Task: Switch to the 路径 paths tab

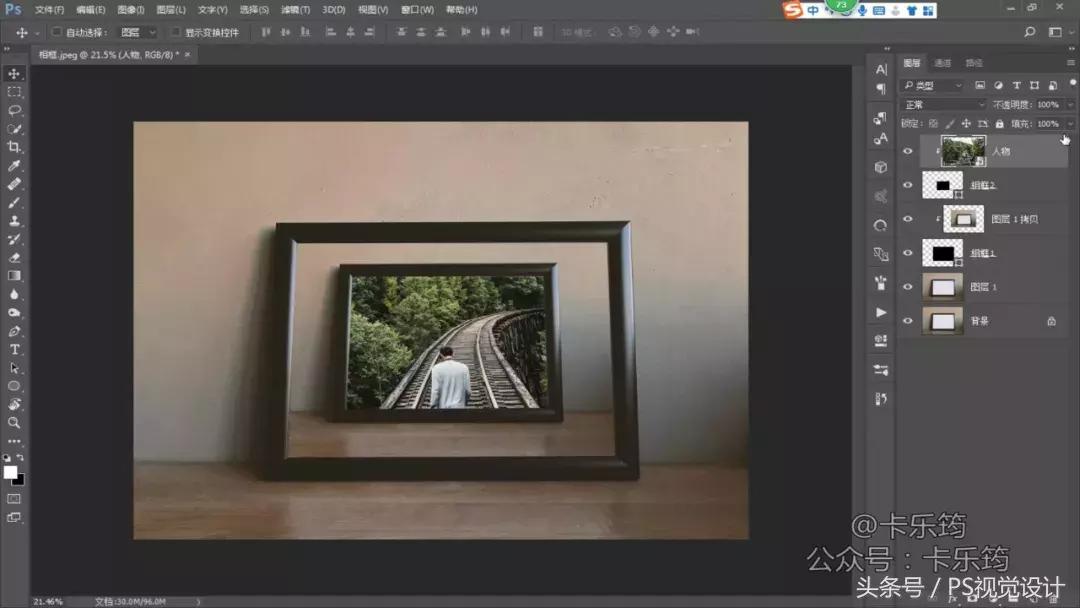Action: point(973,63)
